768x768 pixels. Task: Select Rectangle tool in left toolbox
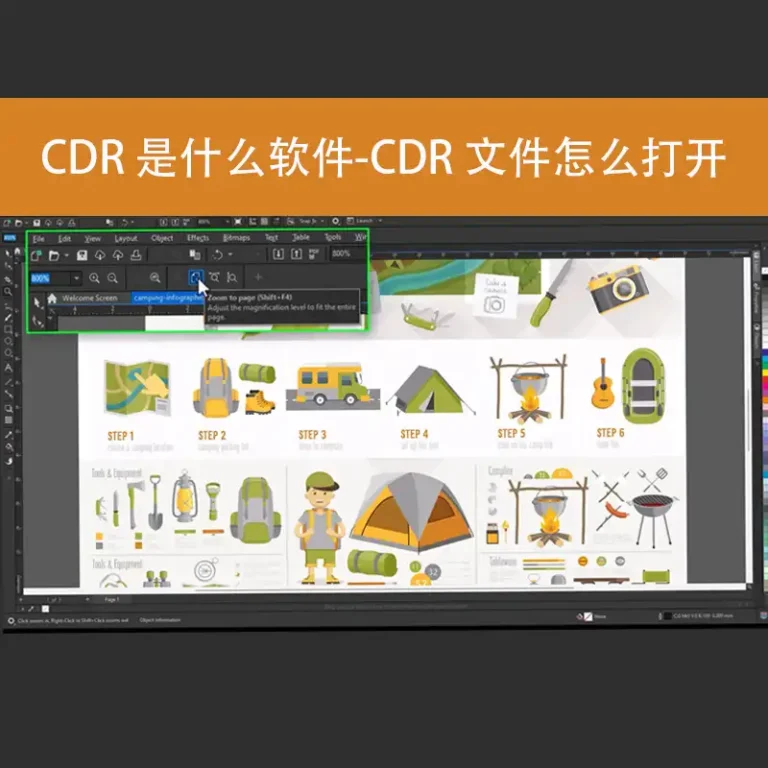pyautogui.click(x=8, y=330)
